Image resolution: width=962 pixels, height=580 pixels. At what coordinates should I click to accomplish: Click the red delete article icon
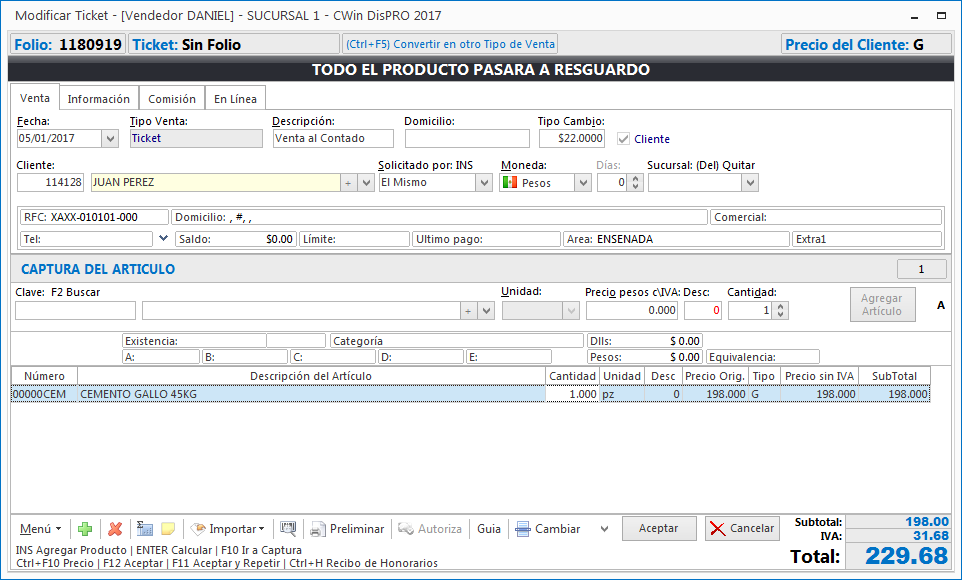click(x=114, y=529)
